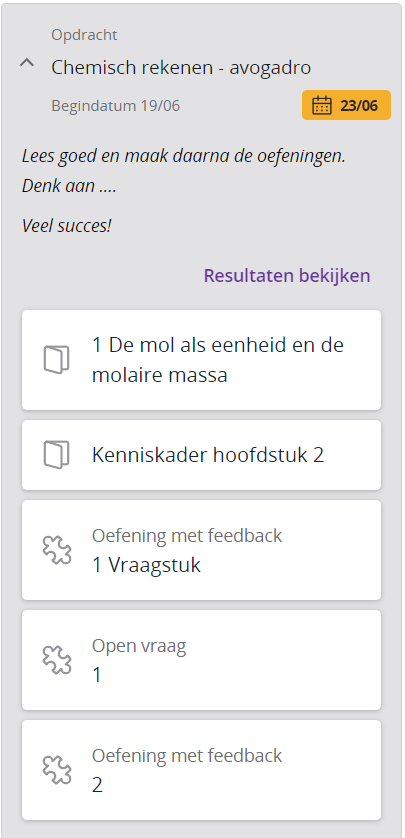Open 'Oefening met feedback 2' card
Screen dimensions: 405x838
pos(201,770)
